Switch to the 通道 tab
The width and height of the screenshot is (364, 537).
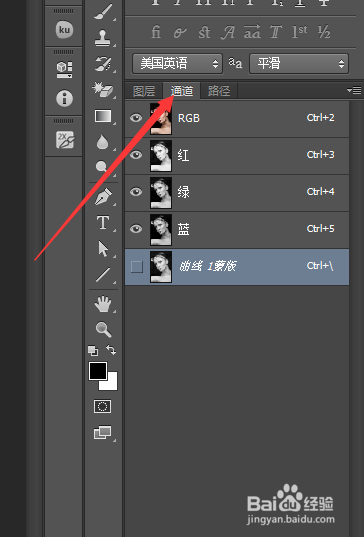tap(181, 91)
